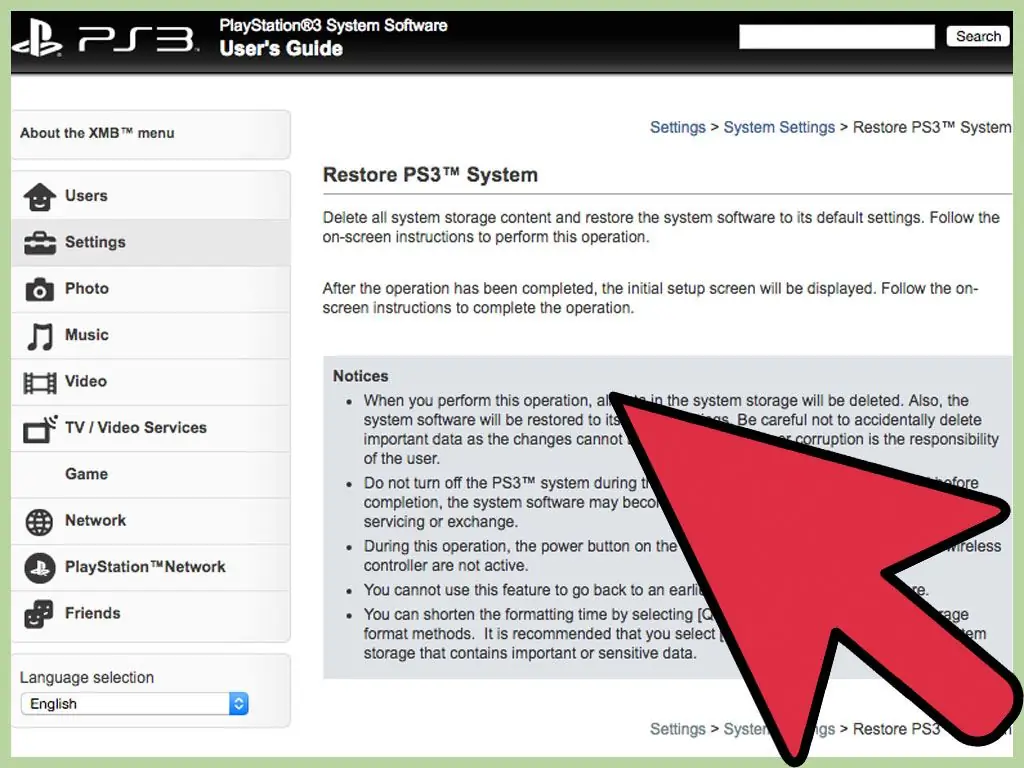Image resolution: width=1024 pixels, height=768 pixels.
Task: Click the Search button
Action: 978,36
